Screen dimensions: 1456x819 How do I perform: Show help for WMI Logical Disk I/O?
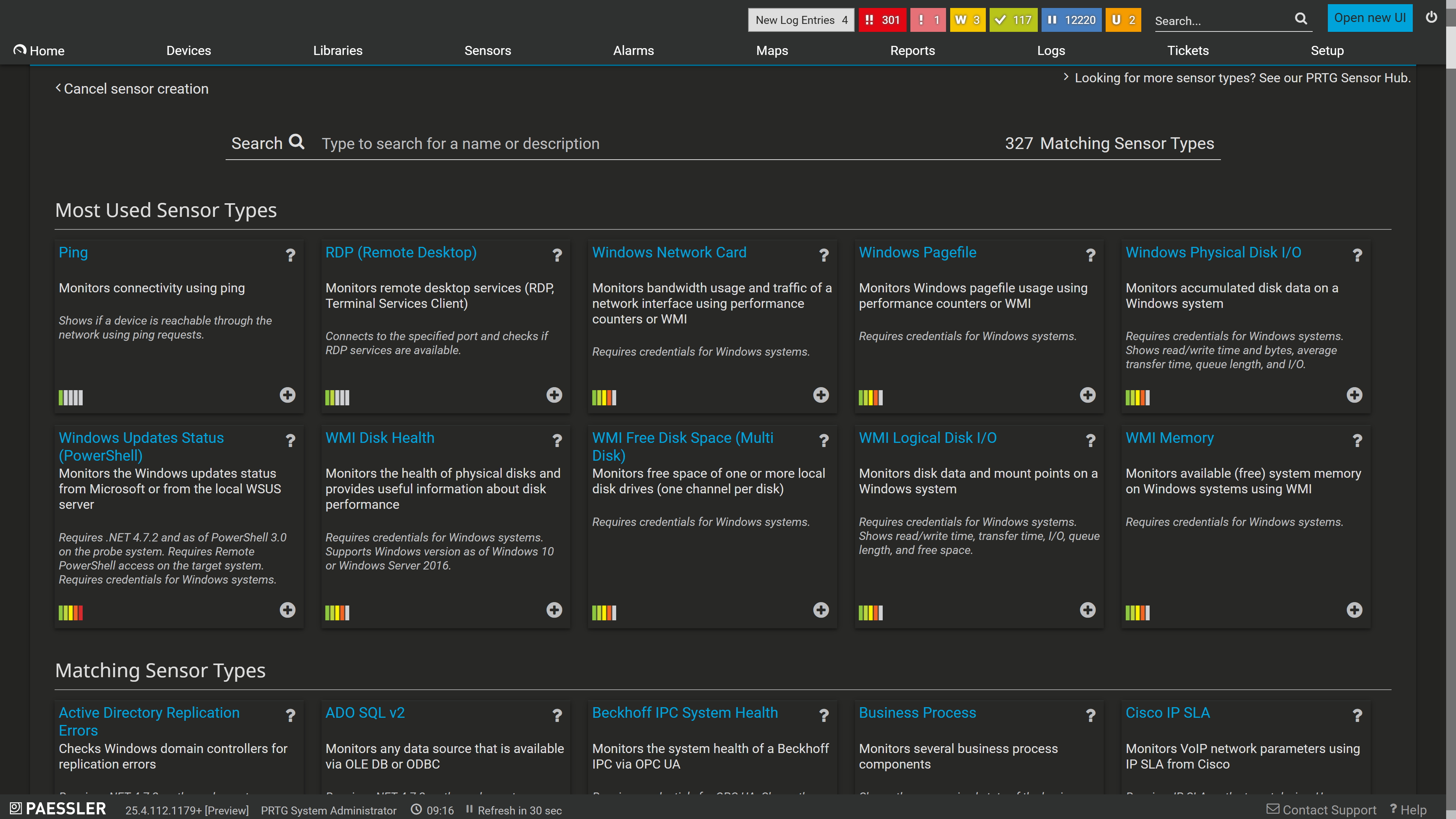(x=1091, y=441)
